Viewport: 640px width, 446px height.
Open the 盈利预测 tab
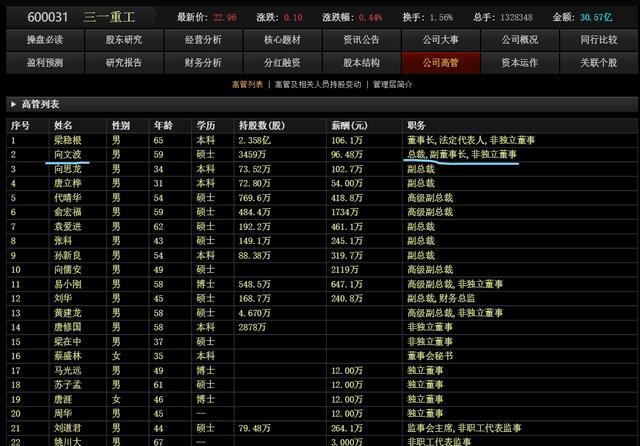click(45, 63)
